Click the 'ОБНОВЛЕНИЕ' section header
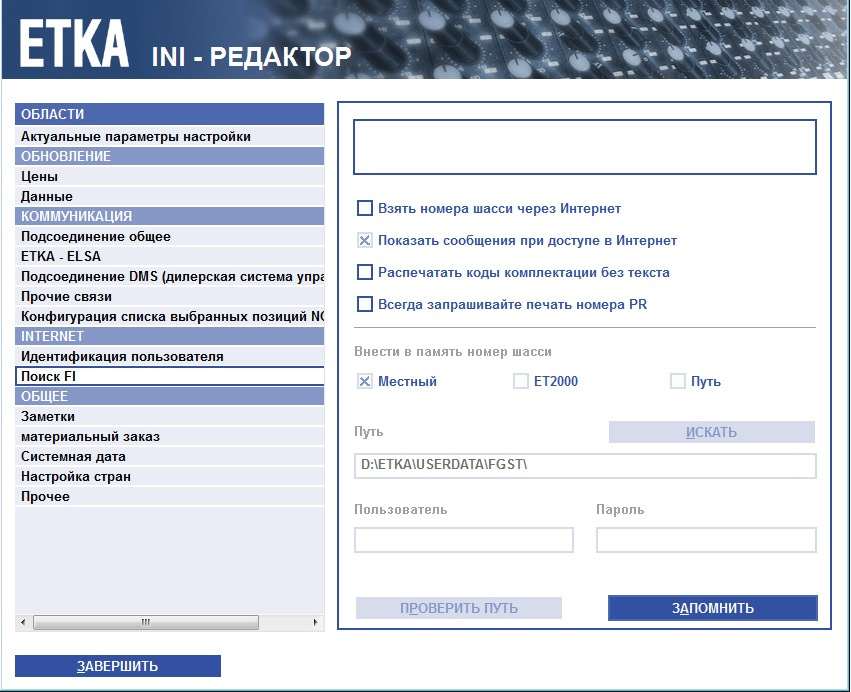The image size is (851, 692). pyautogui.click(x=169, y=156)
